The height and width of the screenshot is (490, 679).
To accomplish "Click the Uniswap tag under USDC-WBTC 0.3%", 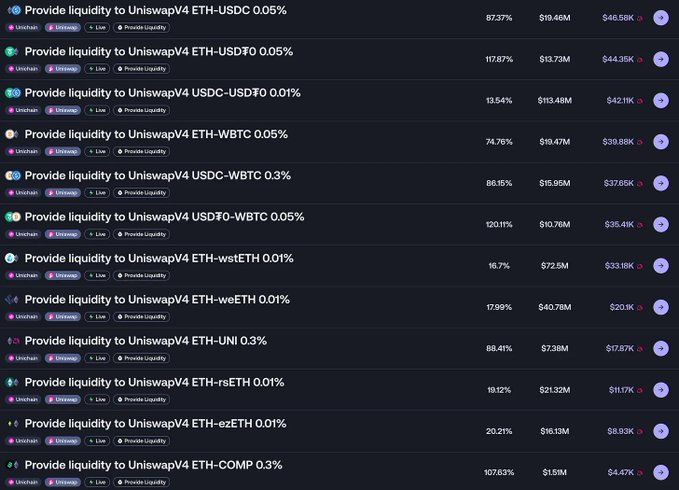I will [63, 193].
